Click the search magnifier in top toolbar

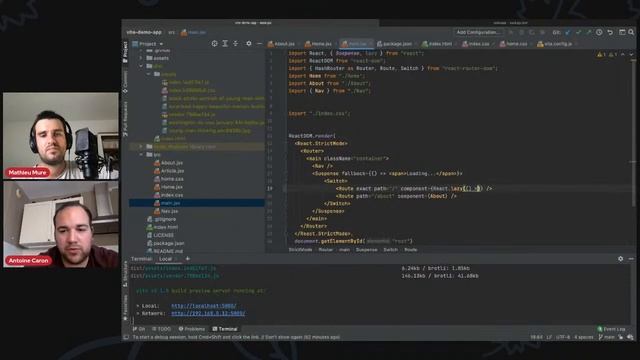coord(631,32)
